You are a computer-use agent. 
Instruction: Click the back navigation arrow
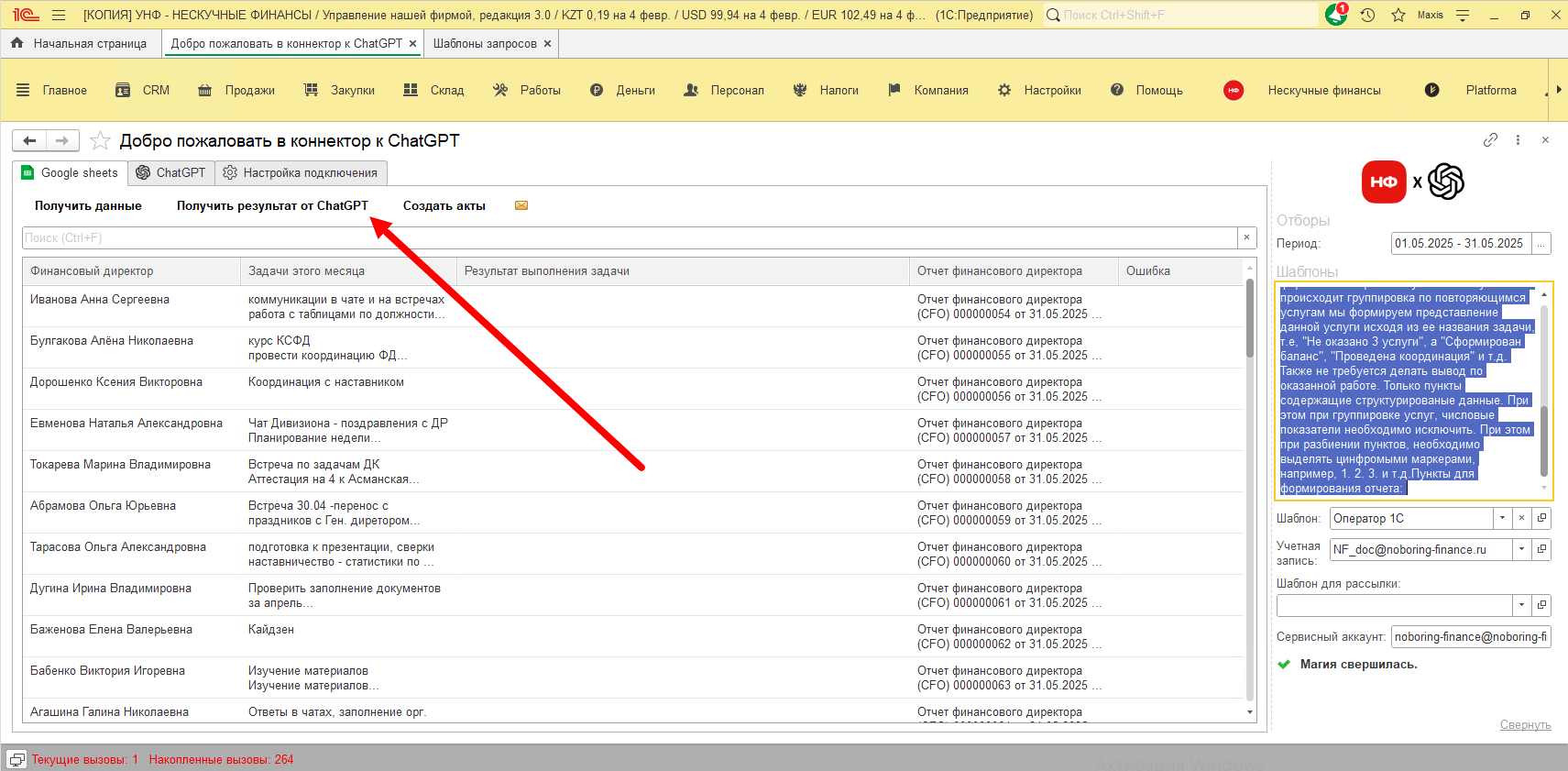point(29,140)
